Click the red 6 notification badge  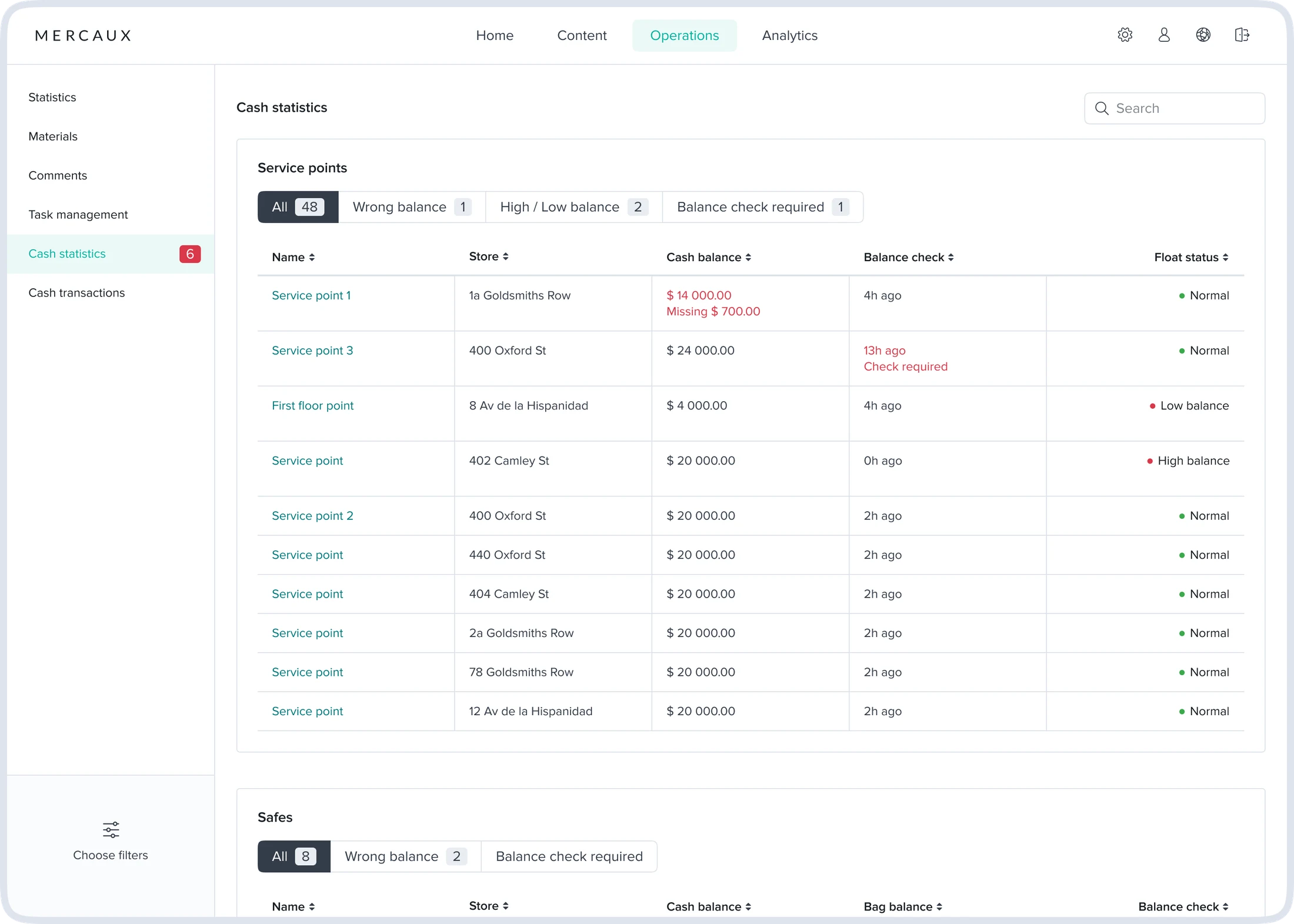point(190,254)
